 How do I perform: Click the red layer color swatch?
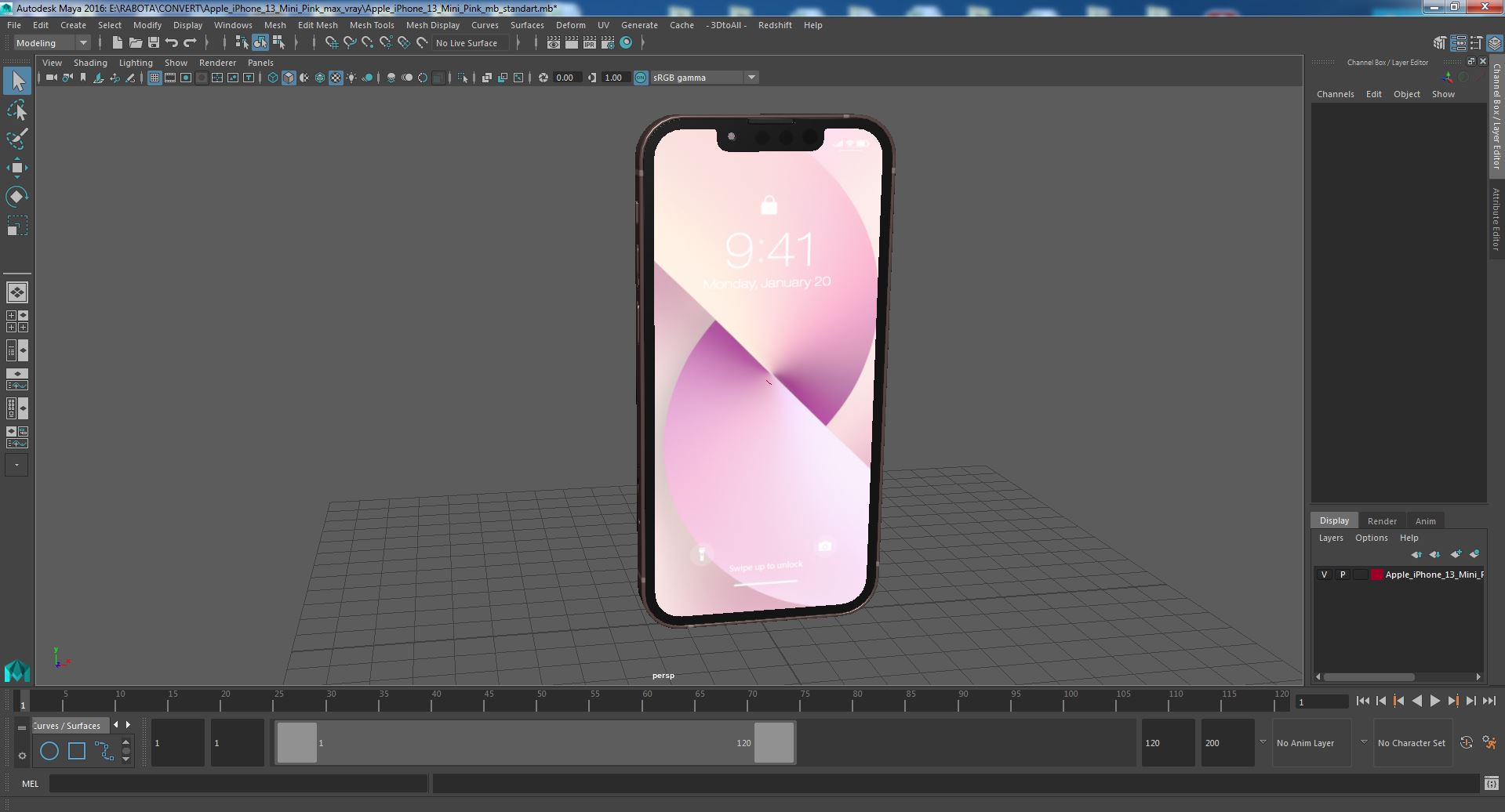pyautogui.click(x=1376, y=575)
